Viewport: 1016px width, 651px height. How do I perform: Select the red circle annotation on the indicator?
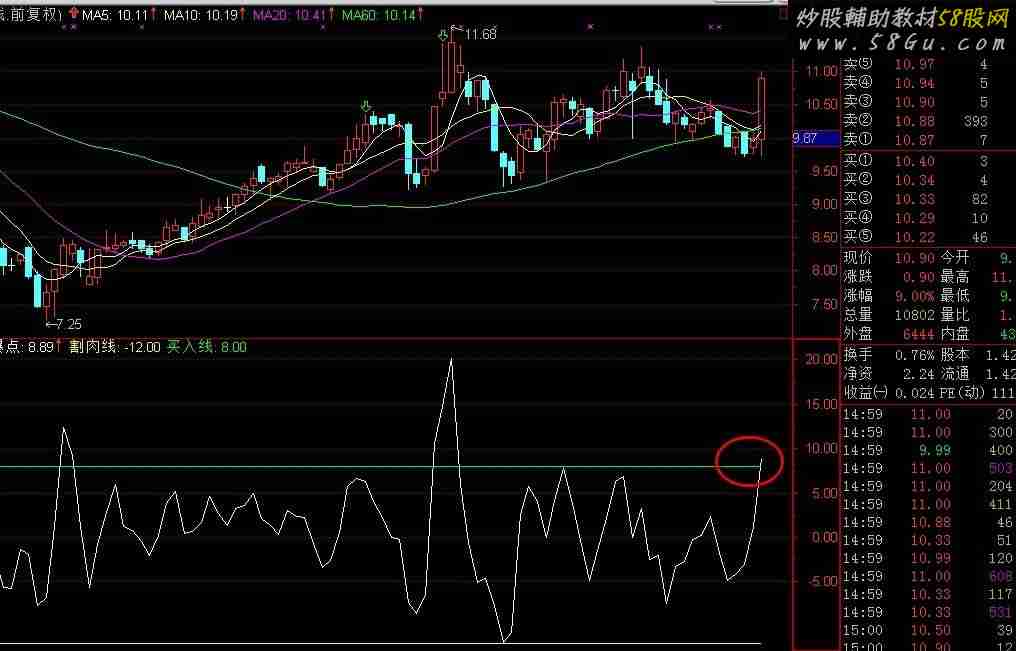click(x=748, y=461)
